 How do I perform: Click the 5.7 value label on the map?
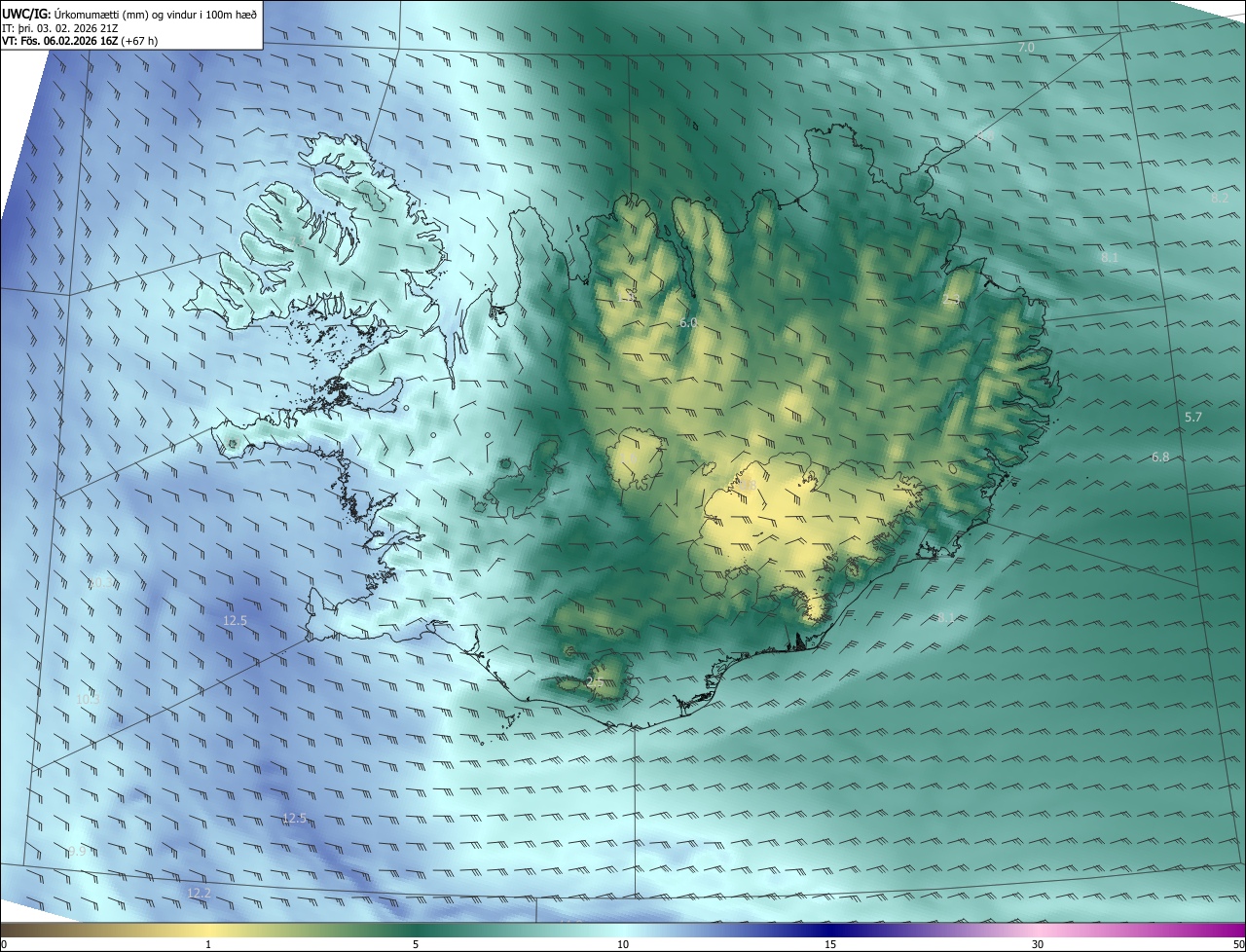click(1193, 418)
